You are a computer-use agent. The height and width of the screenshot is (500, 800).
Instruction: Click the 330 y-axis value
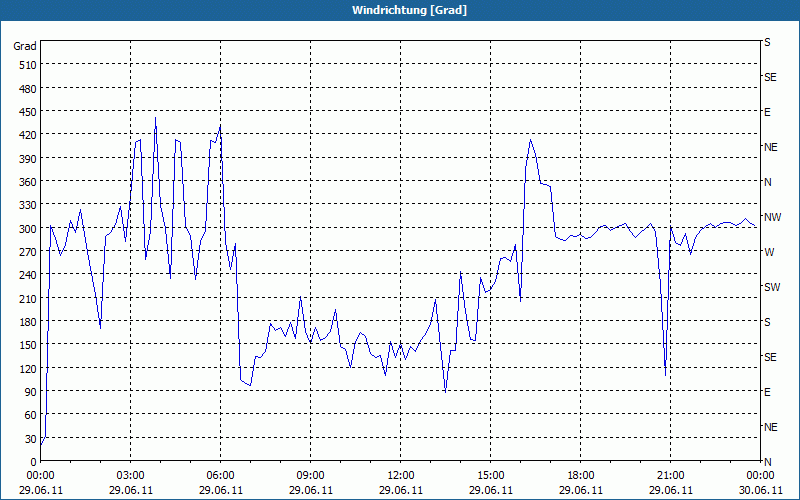pyautogui.click(x=28, y=205)
